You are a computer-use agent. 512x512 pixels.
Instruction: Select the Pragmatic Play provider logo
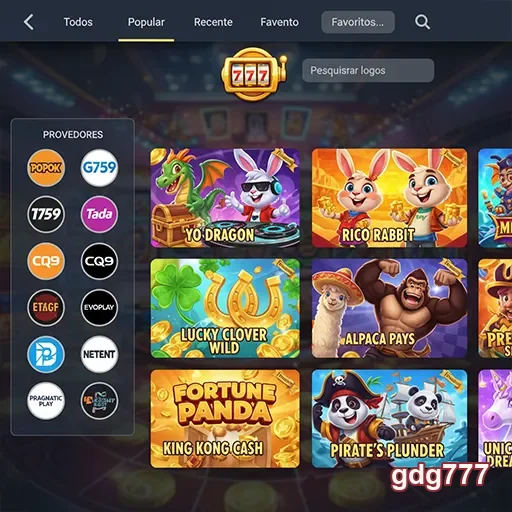click(x=46, y=401)
